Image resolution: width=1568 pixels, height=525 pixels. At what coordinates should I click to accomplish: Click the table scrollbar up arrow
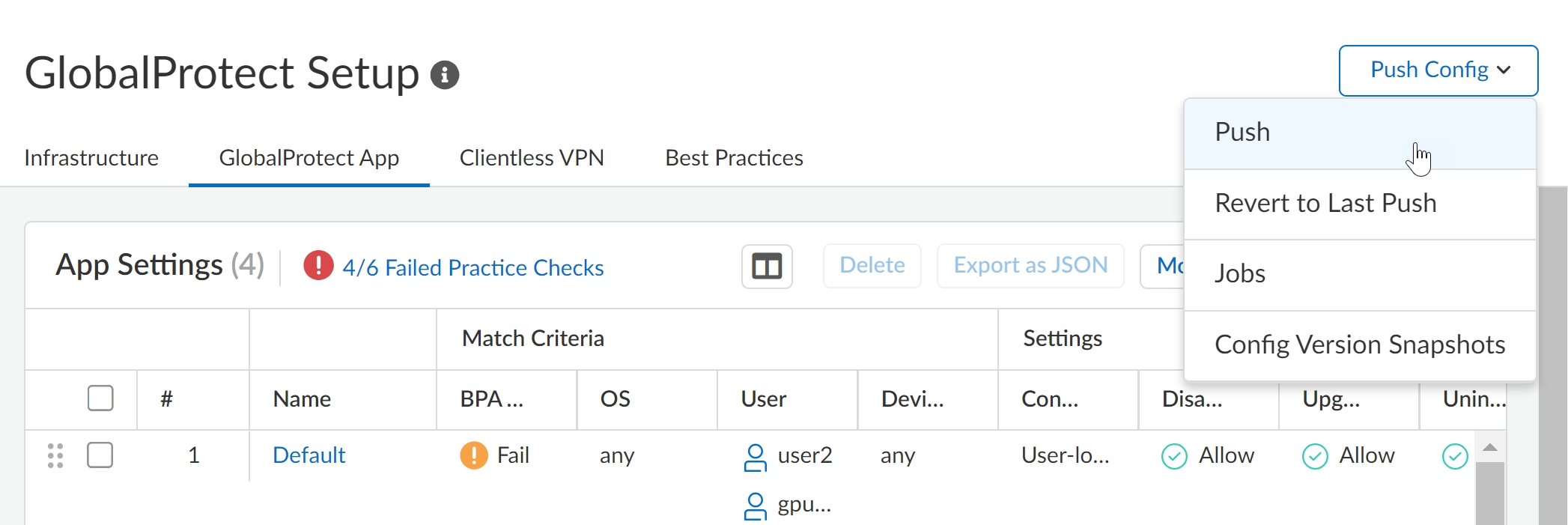tap(1490, 448)
